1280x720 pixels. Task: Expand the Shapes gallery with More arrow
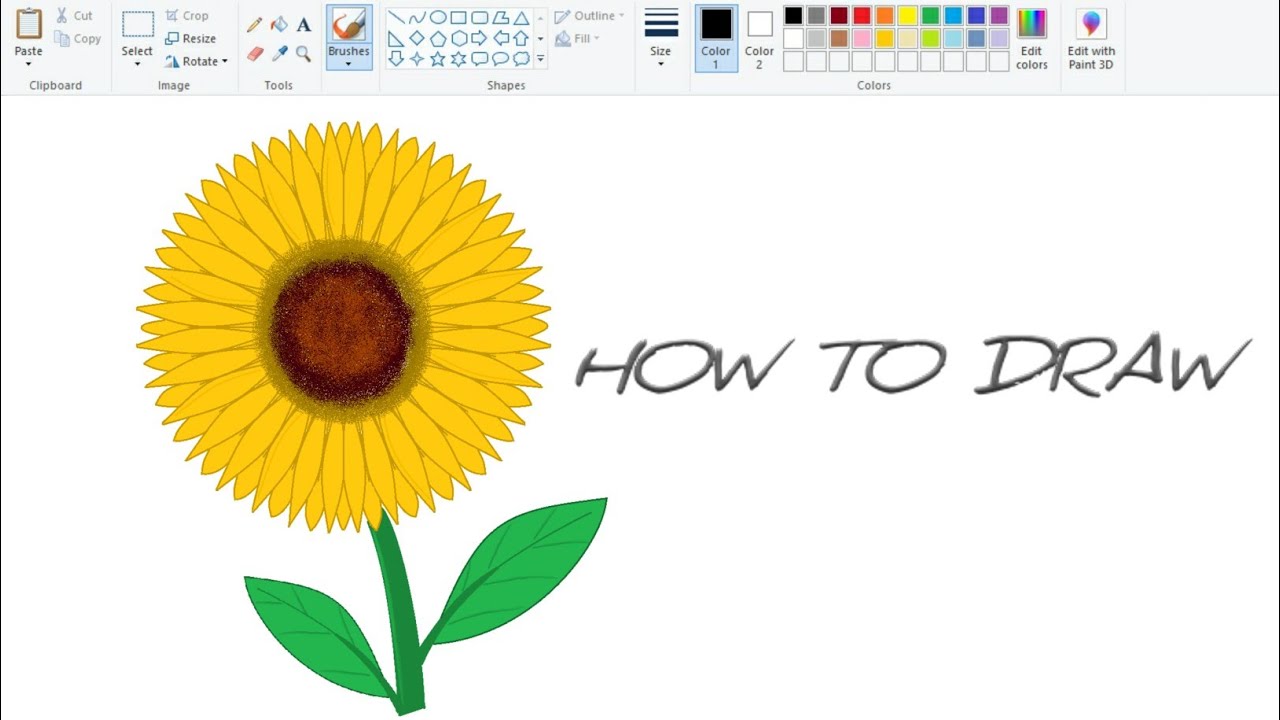(x=541, y=59)
